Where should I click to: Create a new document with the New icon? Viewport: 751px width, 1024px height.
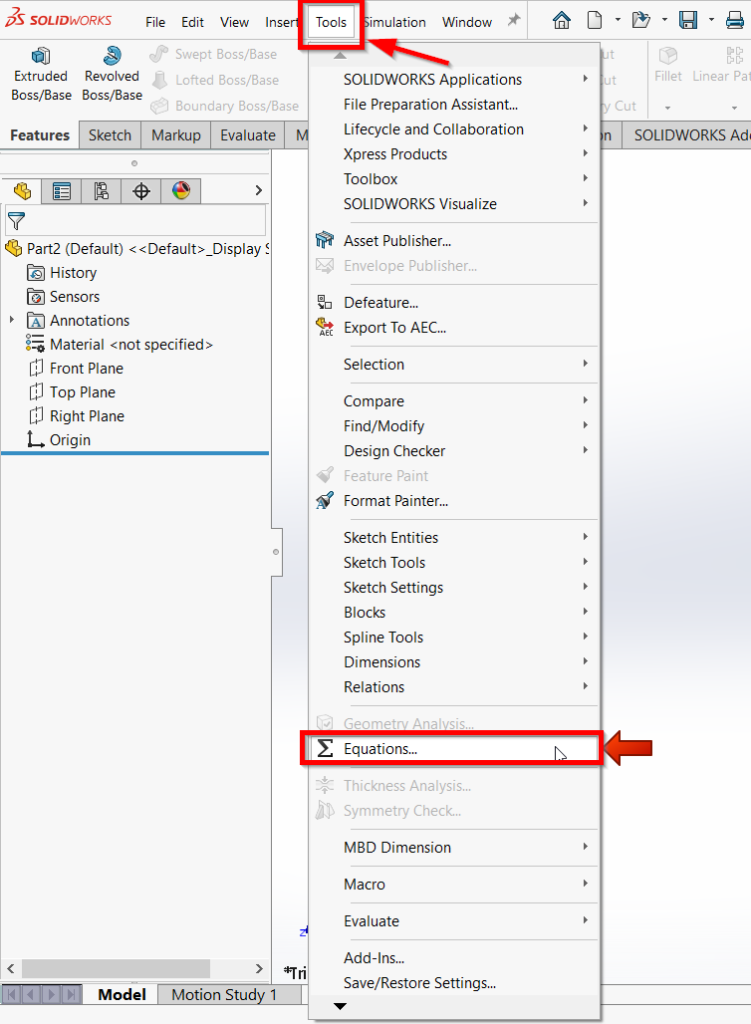tap(594, 20)
